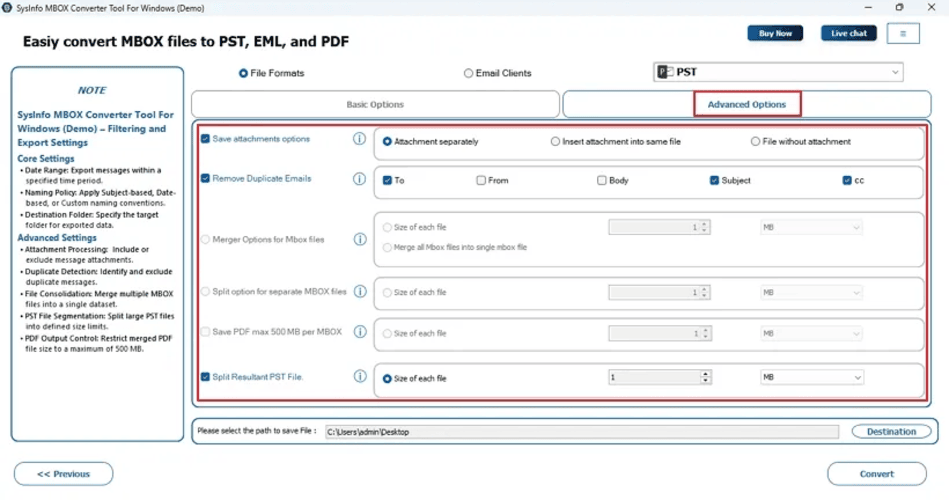Switch to Basic Options tab
The width and height of the screenshot is (949, 500).
pyautogui.click(x=375, y=104)
